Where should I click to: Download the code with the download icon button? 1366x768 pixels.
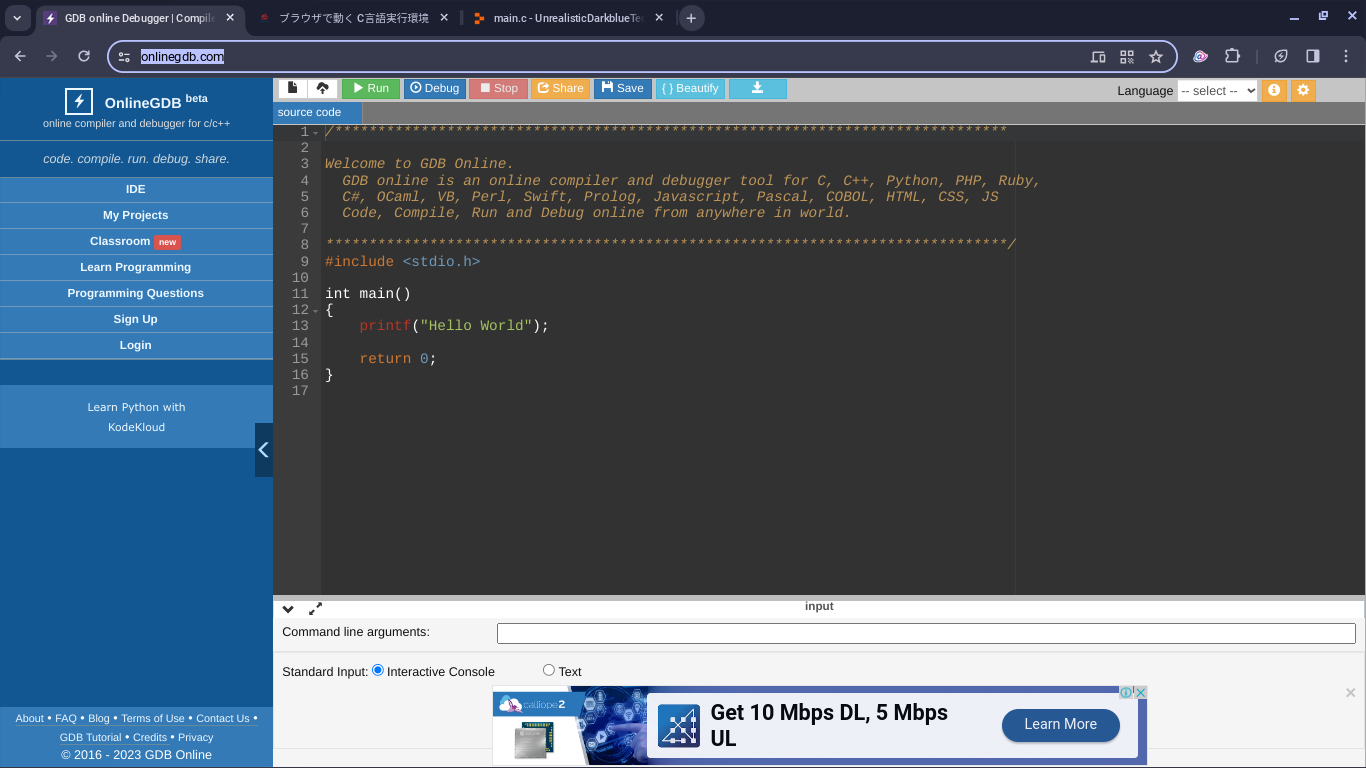point(758,89)
